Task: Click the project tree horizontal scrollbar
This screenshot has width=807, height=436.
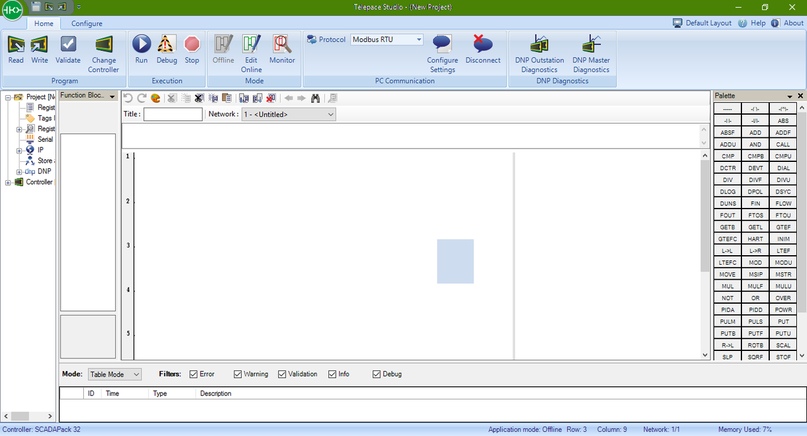Action: 28,416
